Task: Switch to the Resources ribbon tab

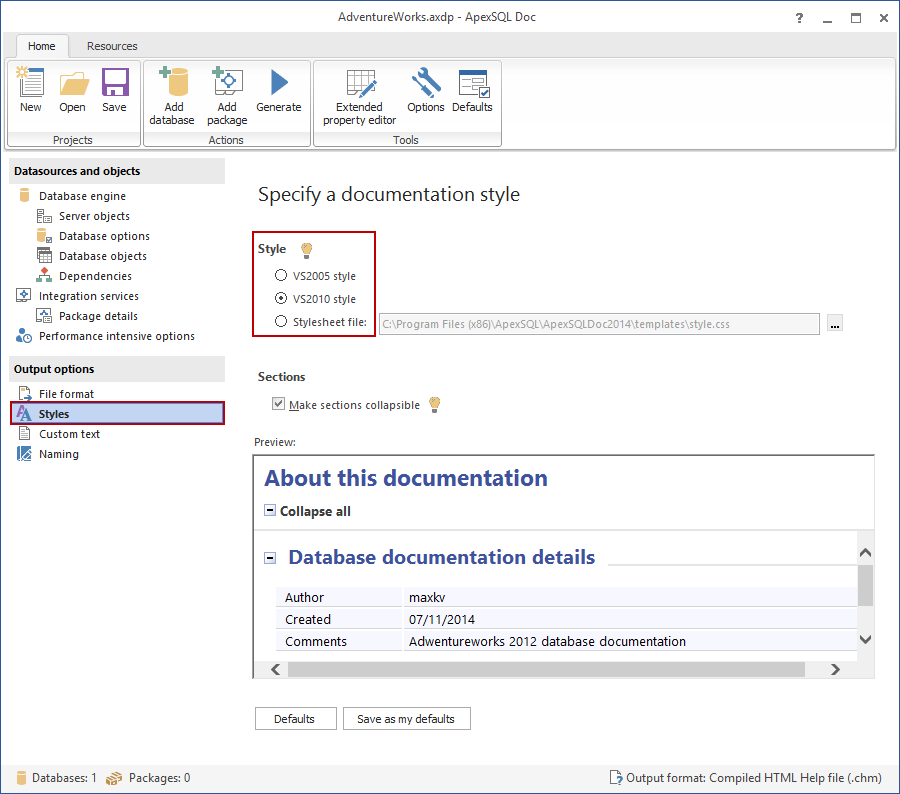Action: point(112,46)
